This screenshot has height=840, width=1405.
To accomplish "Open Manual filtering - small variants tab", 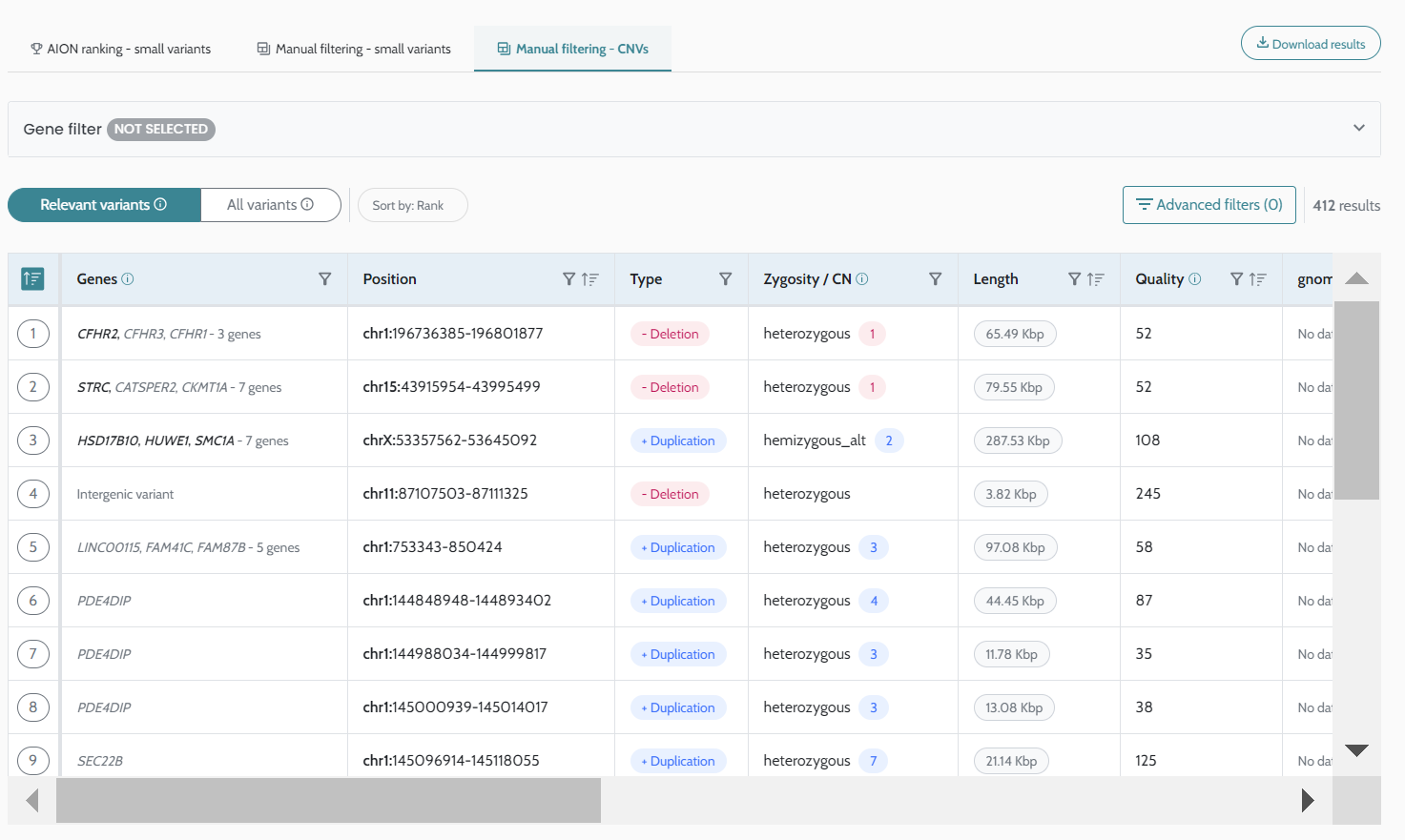I will [354, 49].
